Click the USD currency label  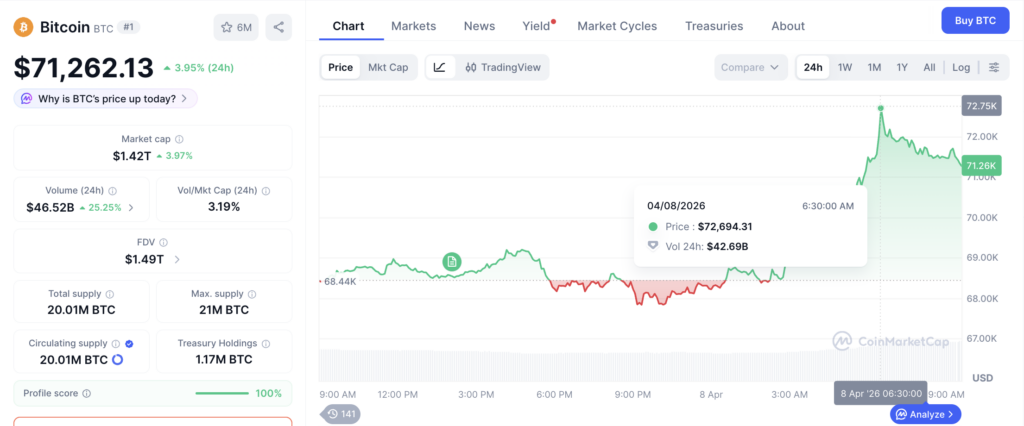pyautogui.click(x=982, y=378)
